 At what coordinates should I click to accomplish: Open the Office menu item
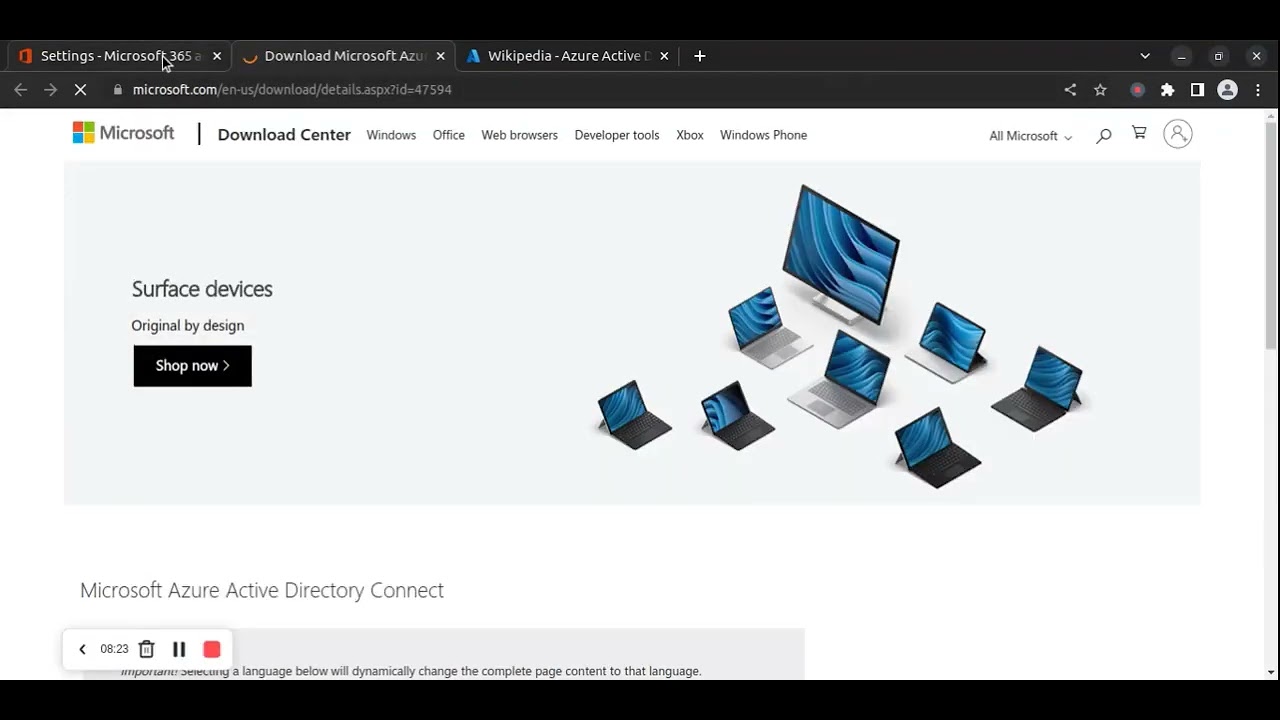tap(449, 135)
